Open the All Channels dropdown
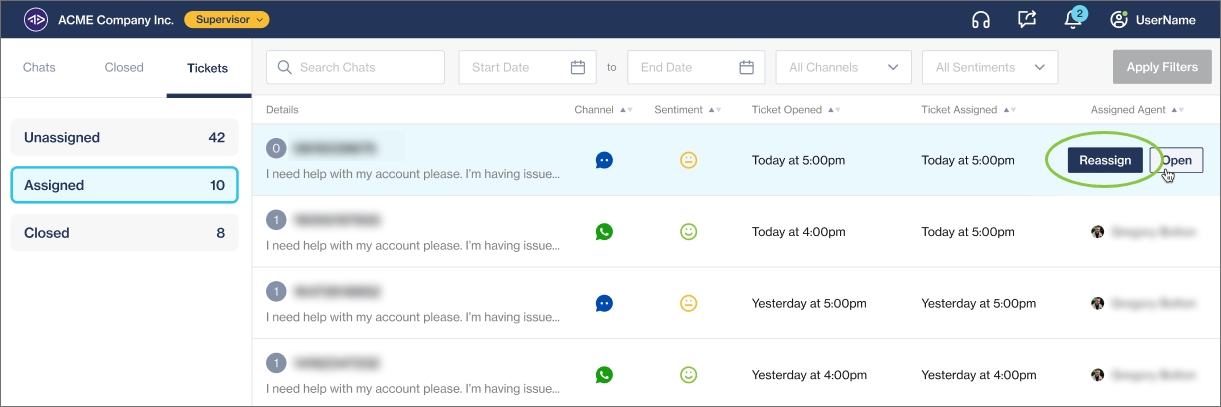Viewport: 1221px width, 407px height. click(x=843, y=68)
